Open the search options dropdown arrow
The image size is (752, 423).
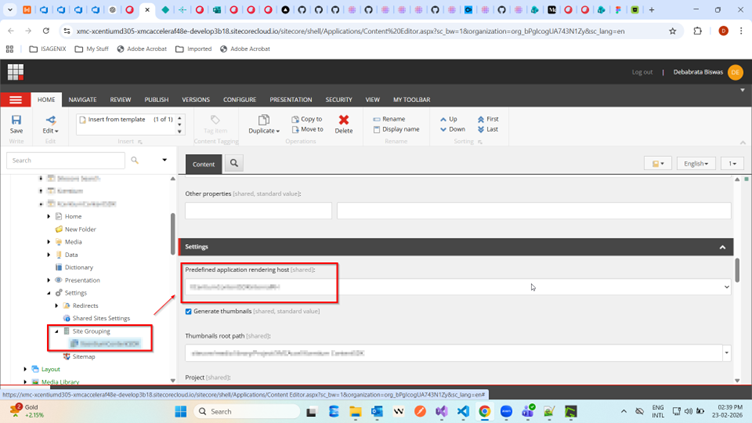click(164, 160)
